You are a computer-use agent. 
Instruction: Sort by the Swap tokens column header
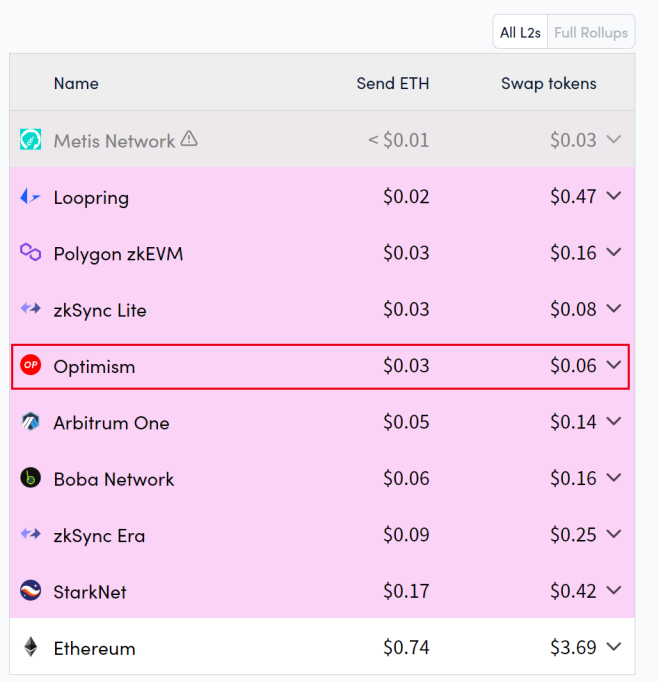(548, 84)
